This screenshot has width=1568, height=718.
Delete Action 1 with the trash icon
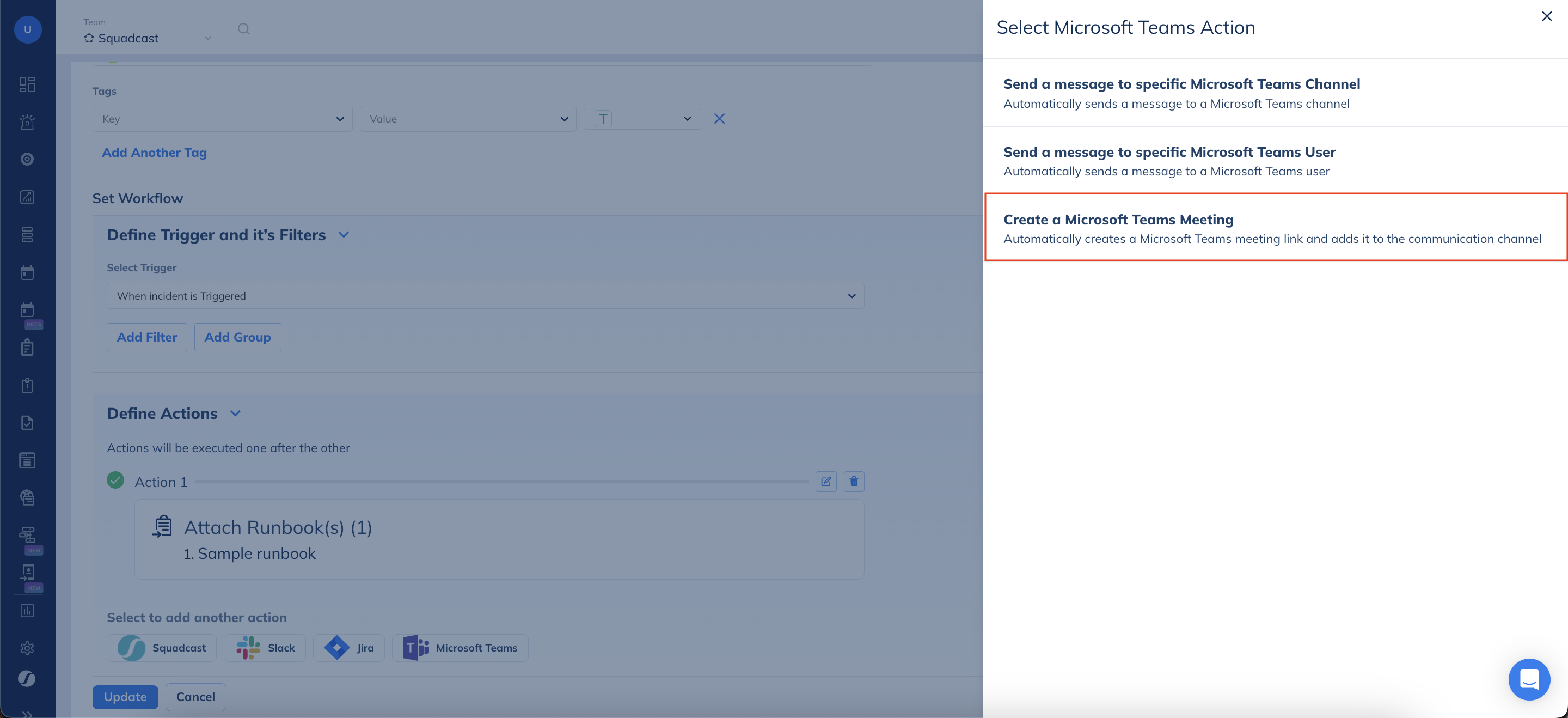853,481
